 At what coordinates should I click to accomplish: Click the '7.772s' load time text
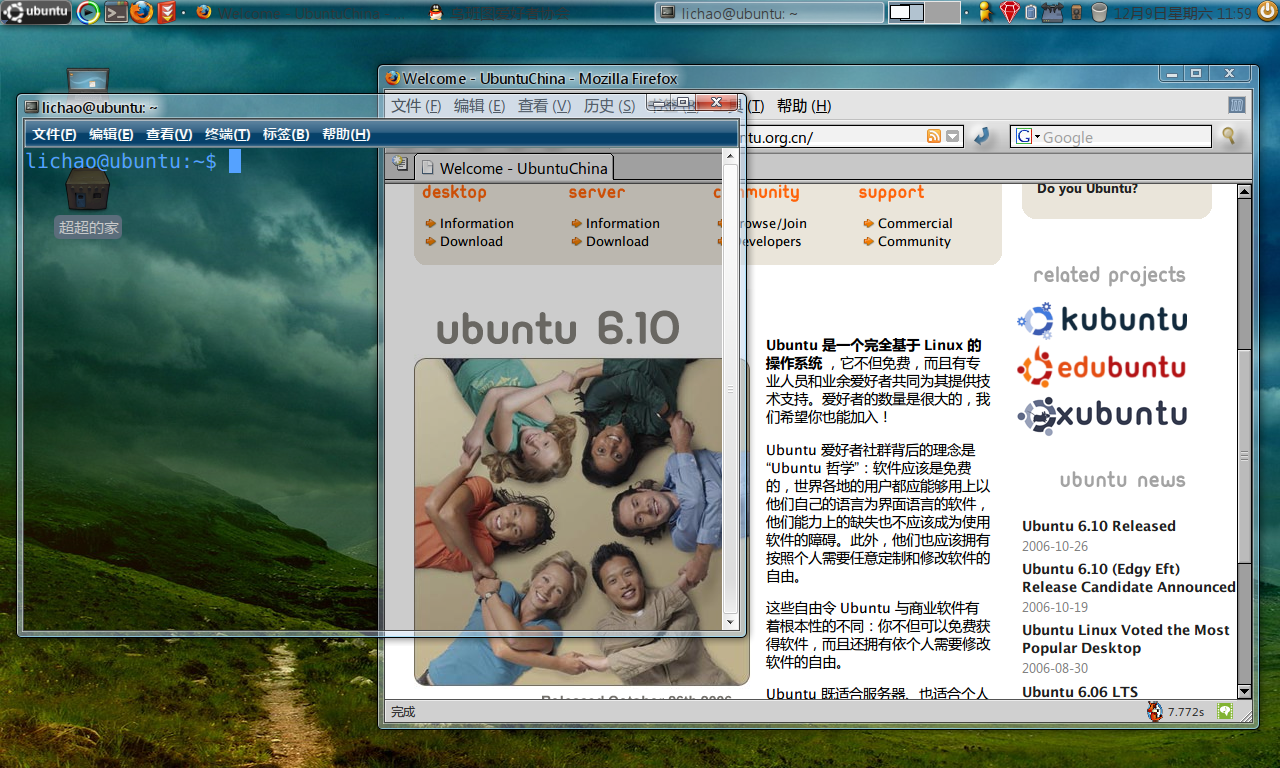tap(1185, 712)
